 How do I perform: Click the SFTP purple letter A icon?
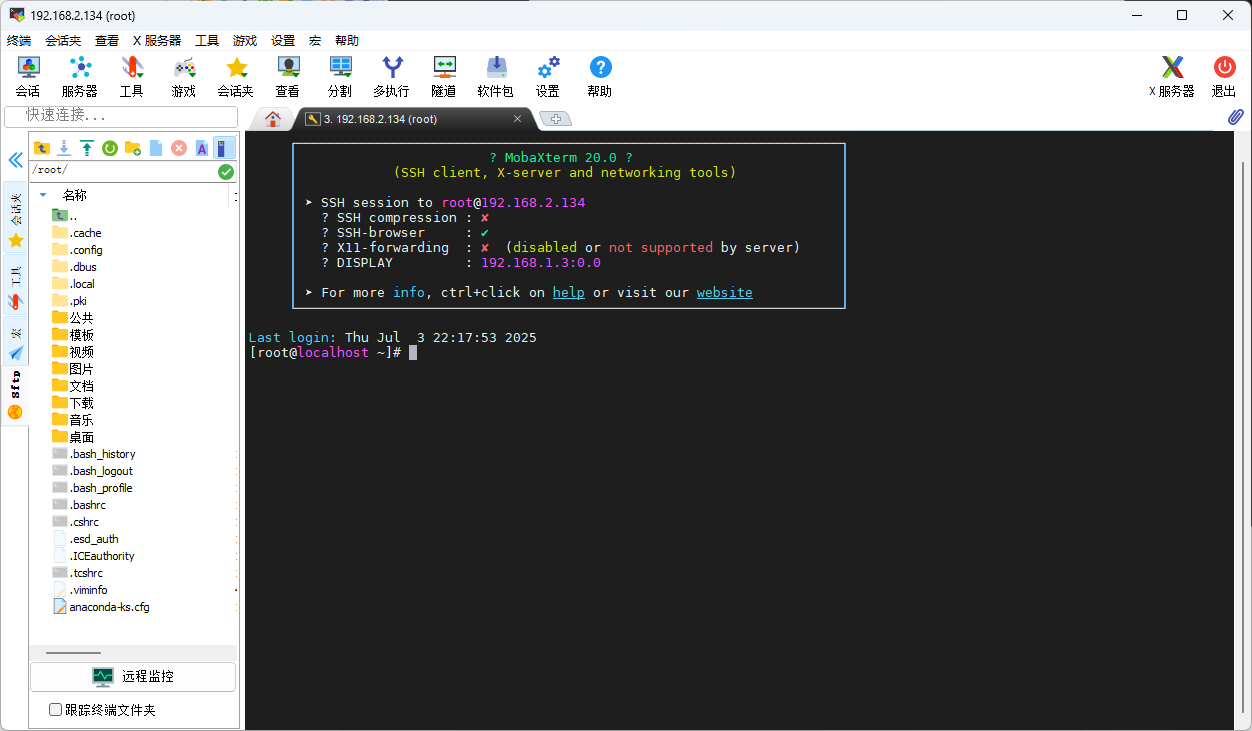(202, 148)
